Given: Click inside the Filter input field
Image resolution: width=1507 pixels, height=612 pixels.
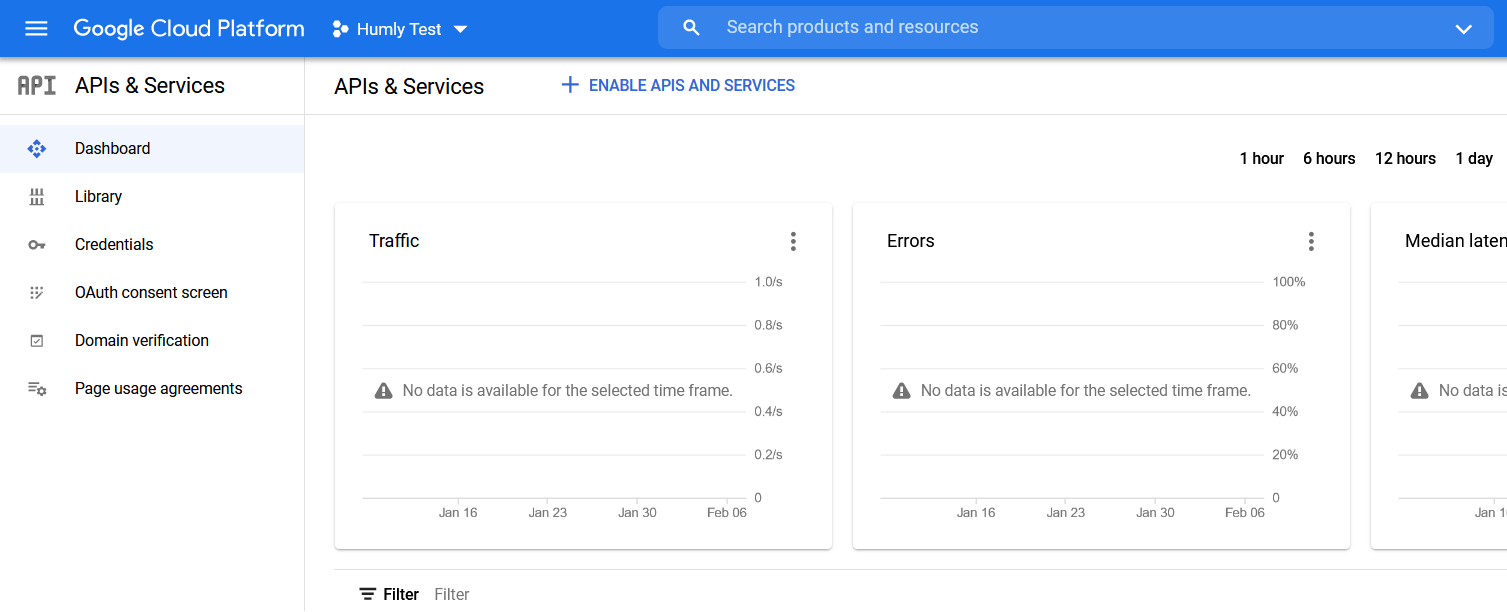Looking at the screenshot, I should pos(452,593).
